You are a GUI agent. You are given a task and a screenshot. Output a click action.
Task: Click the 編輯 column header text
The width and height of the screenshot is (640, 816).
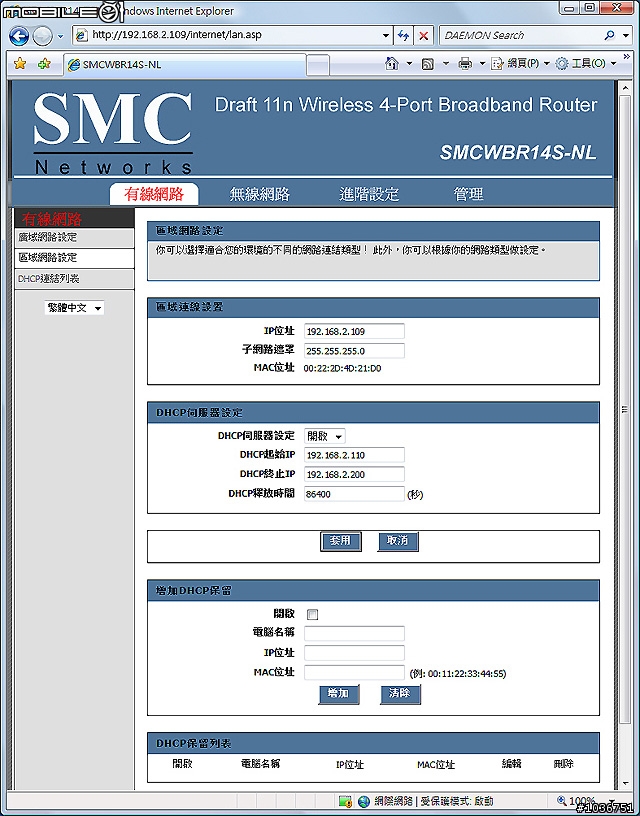coord(511,763)
